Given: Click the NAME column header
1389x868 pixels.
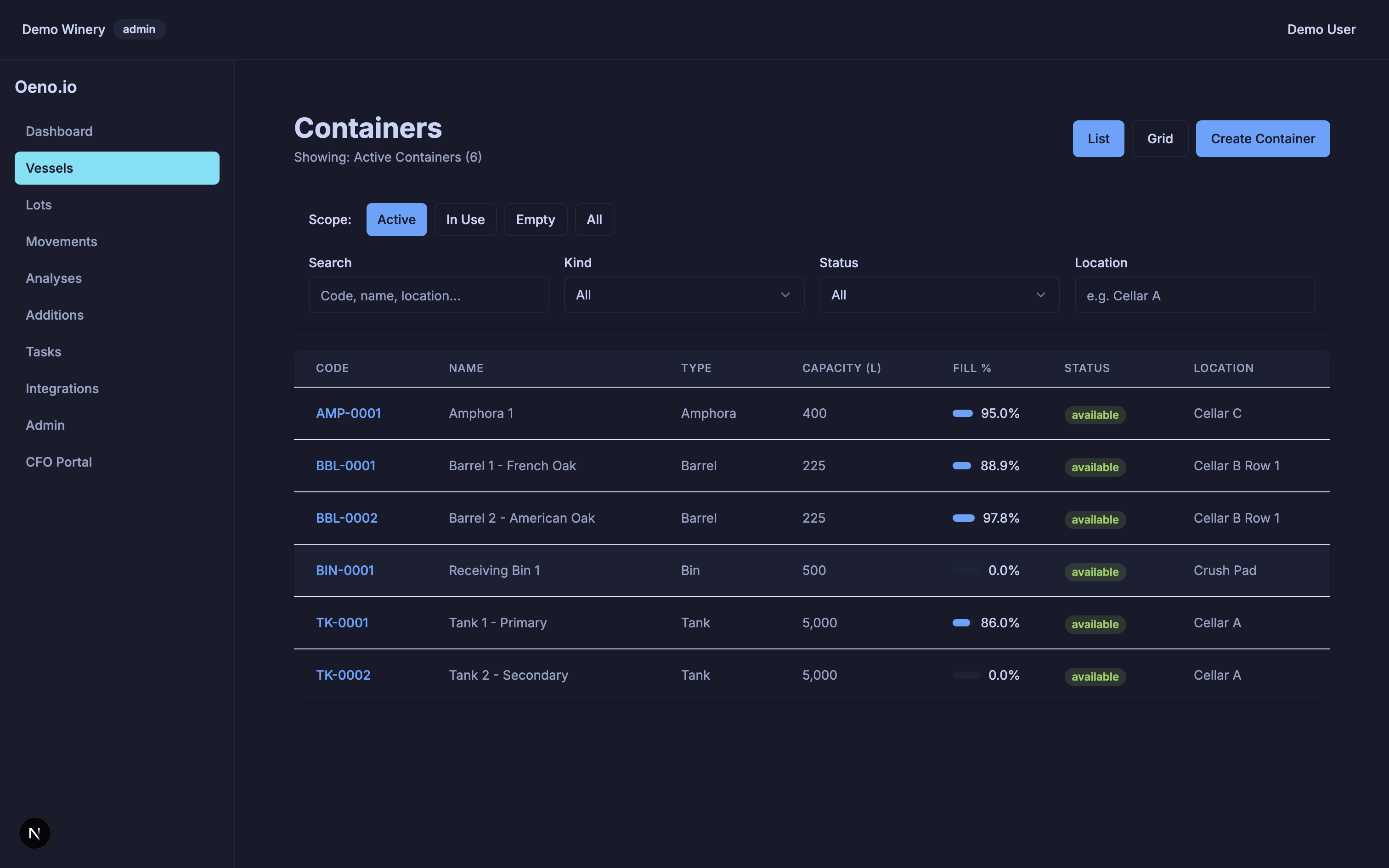Looking at the screenshot, I should click(466, 368).
